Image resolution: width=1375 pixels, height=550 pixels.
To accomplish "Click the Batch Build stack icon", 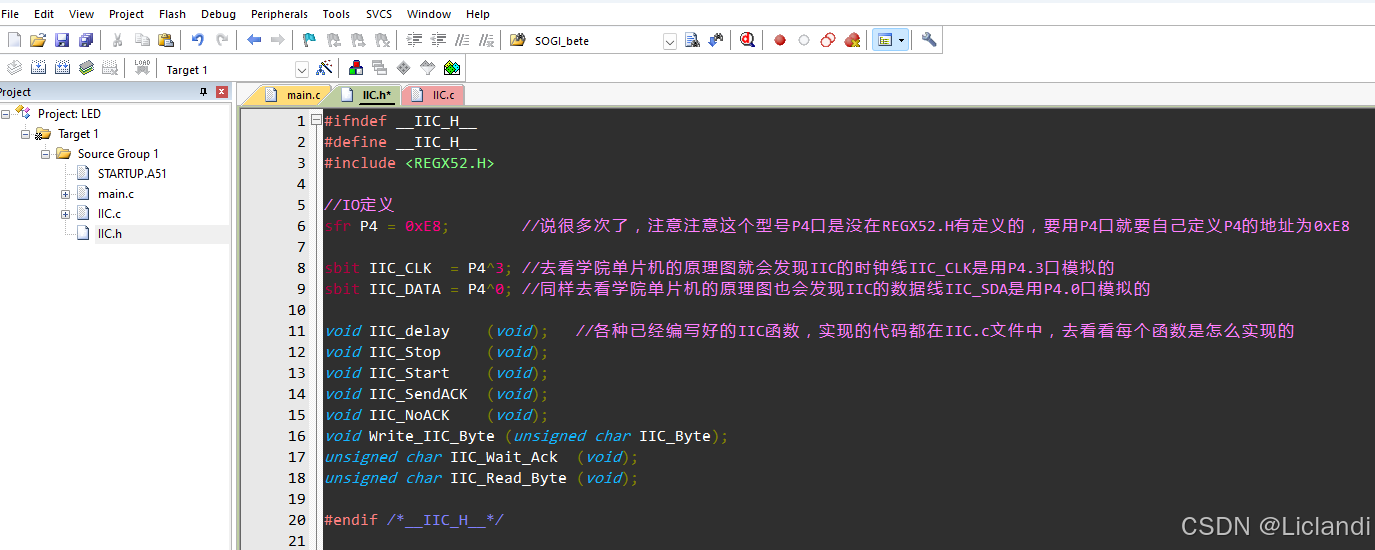I will tap(86, 68).
